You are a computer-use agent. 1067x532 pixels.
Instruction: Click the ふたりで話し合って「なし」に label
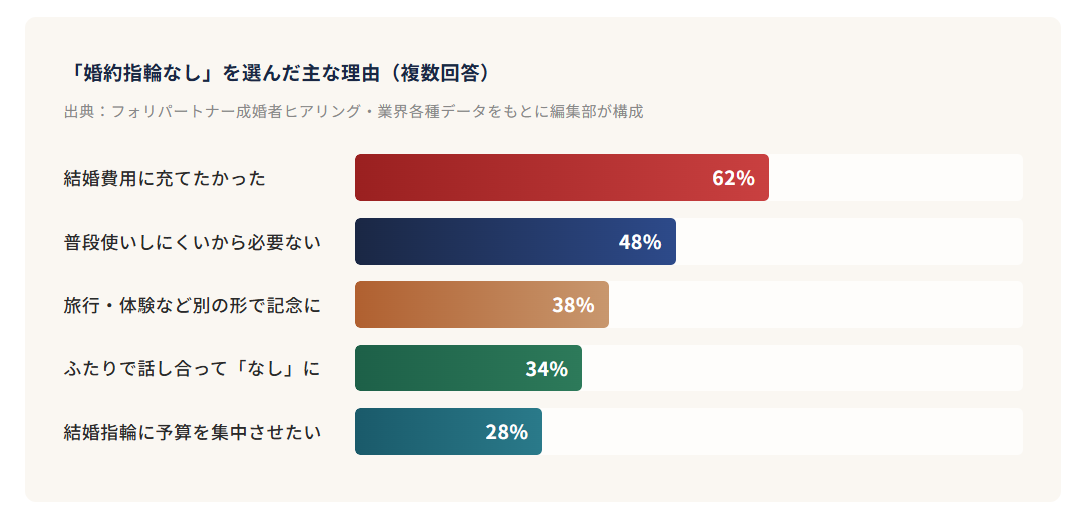pos(192,369)
